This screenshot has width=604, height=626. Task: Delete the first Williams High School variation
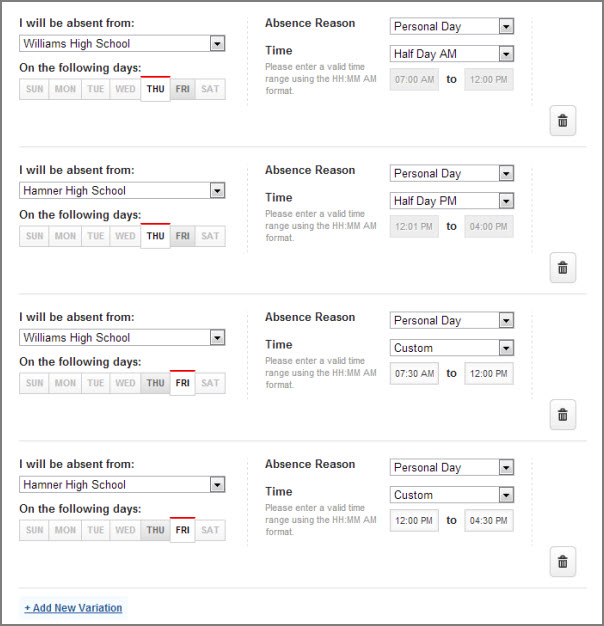click(562, 121)
